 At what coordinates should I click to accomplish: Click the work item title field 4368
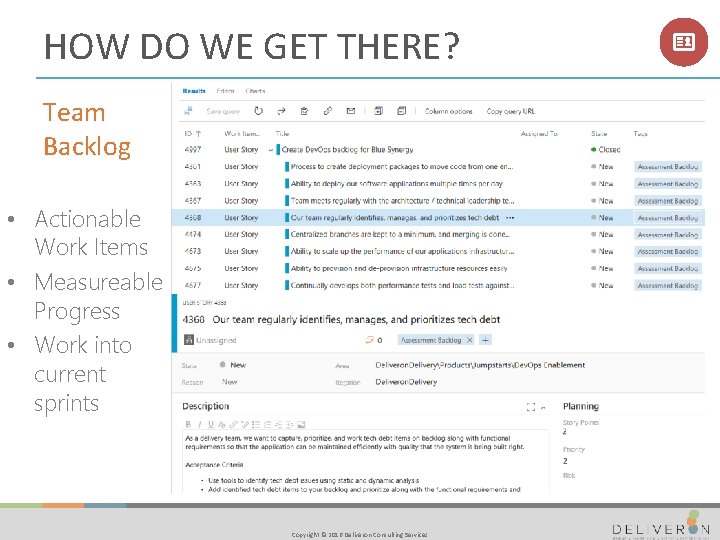tap(356, 320)
